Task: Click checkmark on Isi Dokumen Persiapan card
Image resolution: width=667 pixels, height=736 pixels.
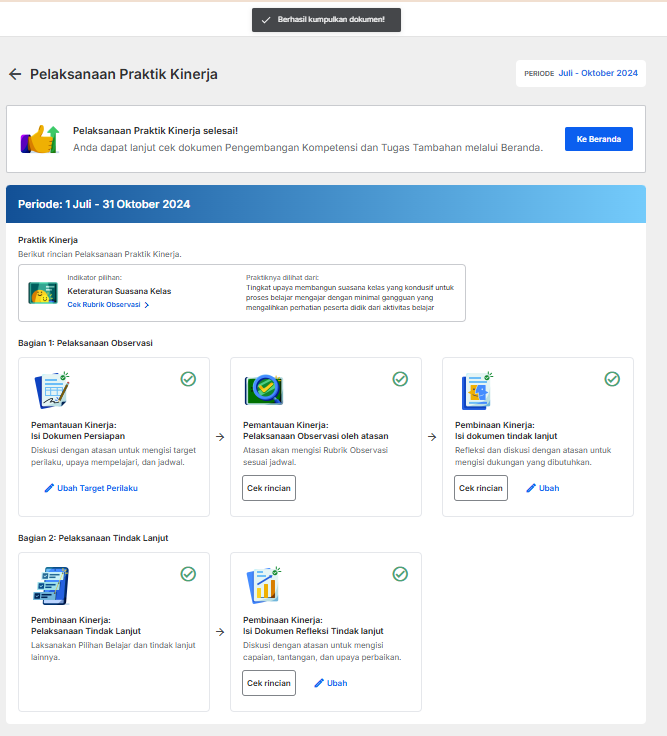Action: (x=188, y=379)
